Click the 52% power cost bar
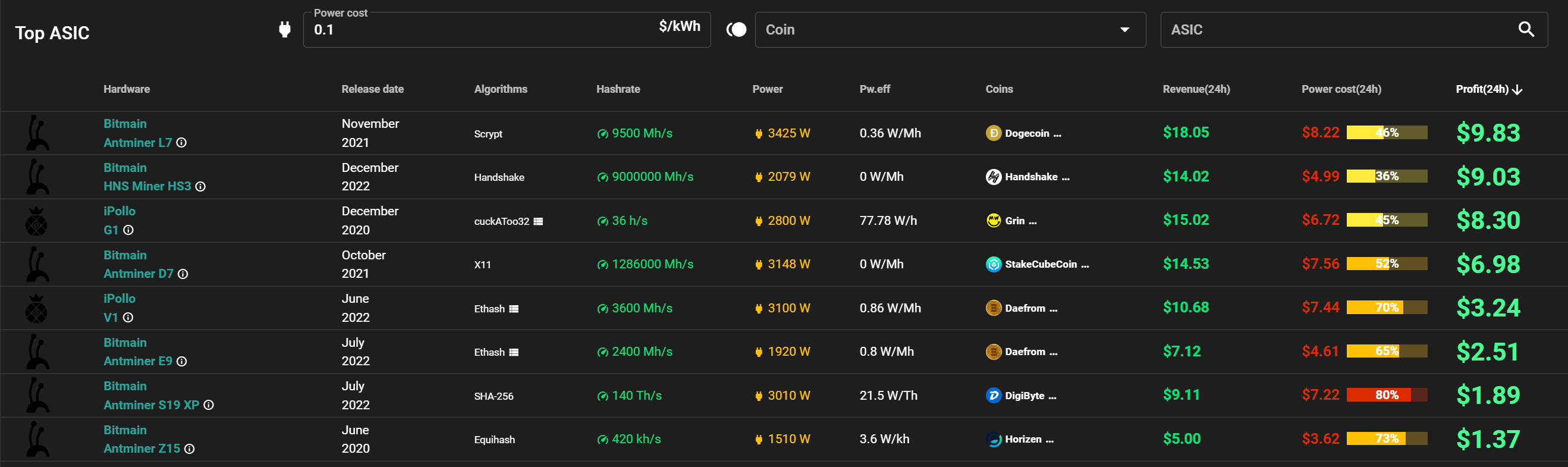 click(x=1387, y=264)
